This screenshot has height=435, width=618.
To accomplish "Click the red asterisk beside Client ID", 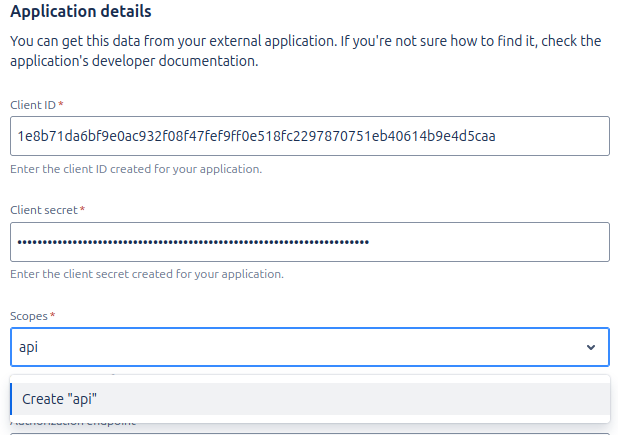I will pyautogui.click(x=61, y=104).
